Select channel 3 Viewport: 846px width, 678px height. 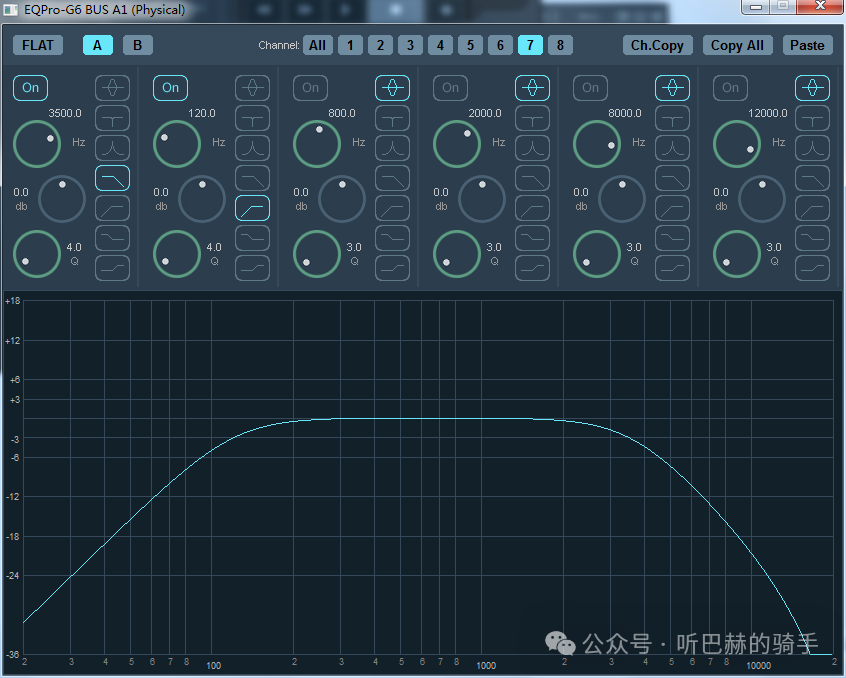pyautogui.click(x=410, y=45)
